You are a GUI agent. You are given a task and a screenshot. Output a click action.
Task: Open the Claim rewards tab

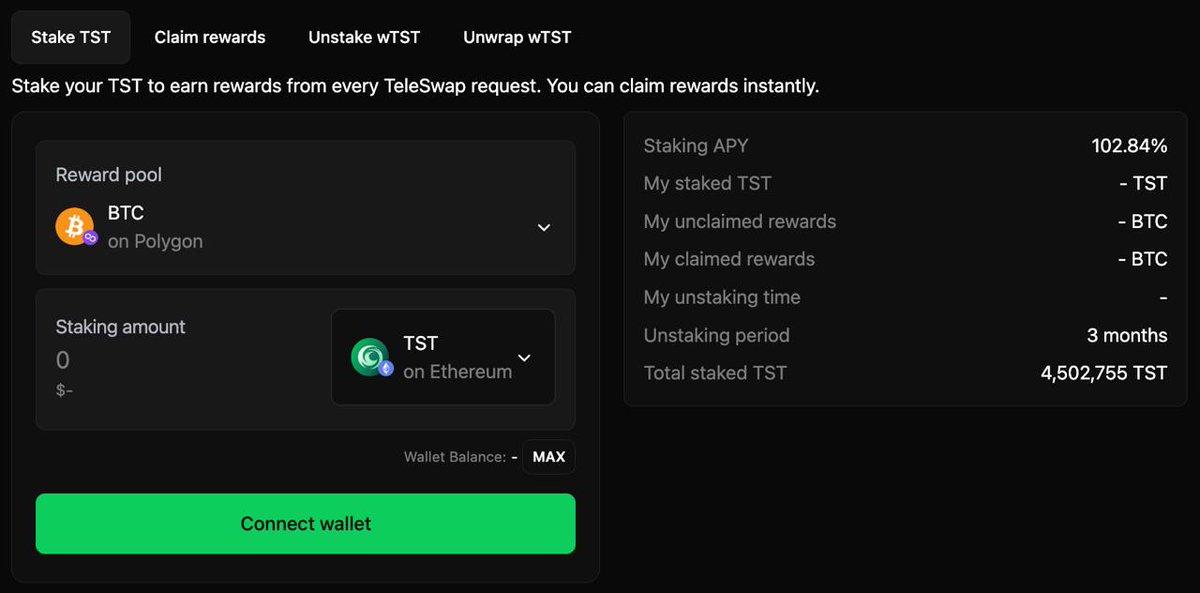(x=210, y=37)
